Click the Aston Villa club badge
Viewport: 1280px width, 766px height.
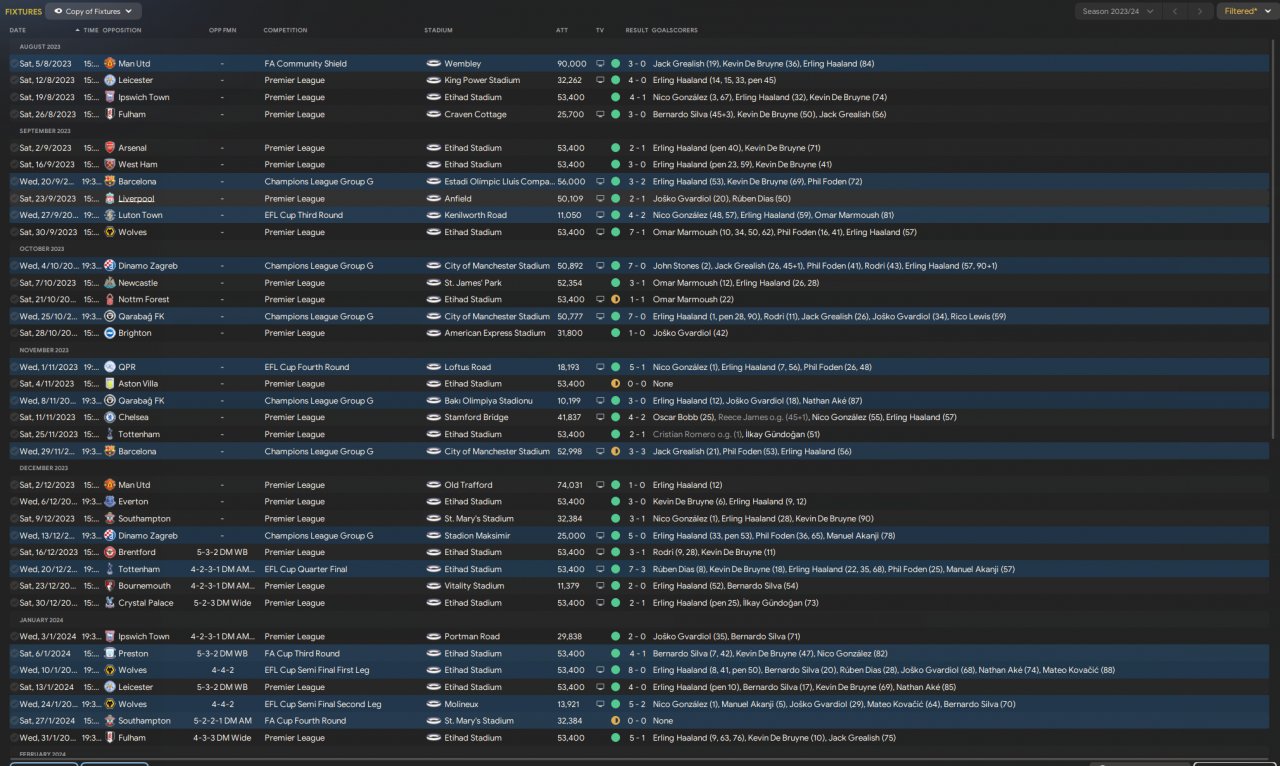pos(110,384)
